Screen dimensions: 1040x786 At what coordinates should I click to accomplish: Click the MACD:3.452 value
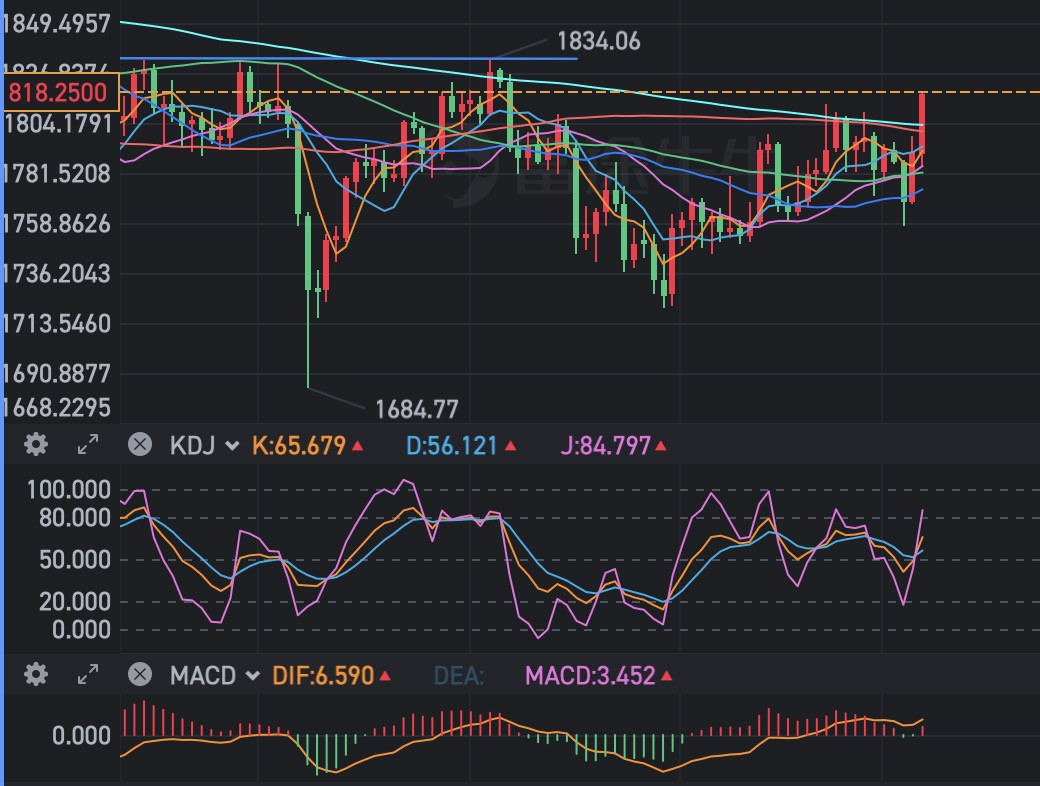[590, 676]
